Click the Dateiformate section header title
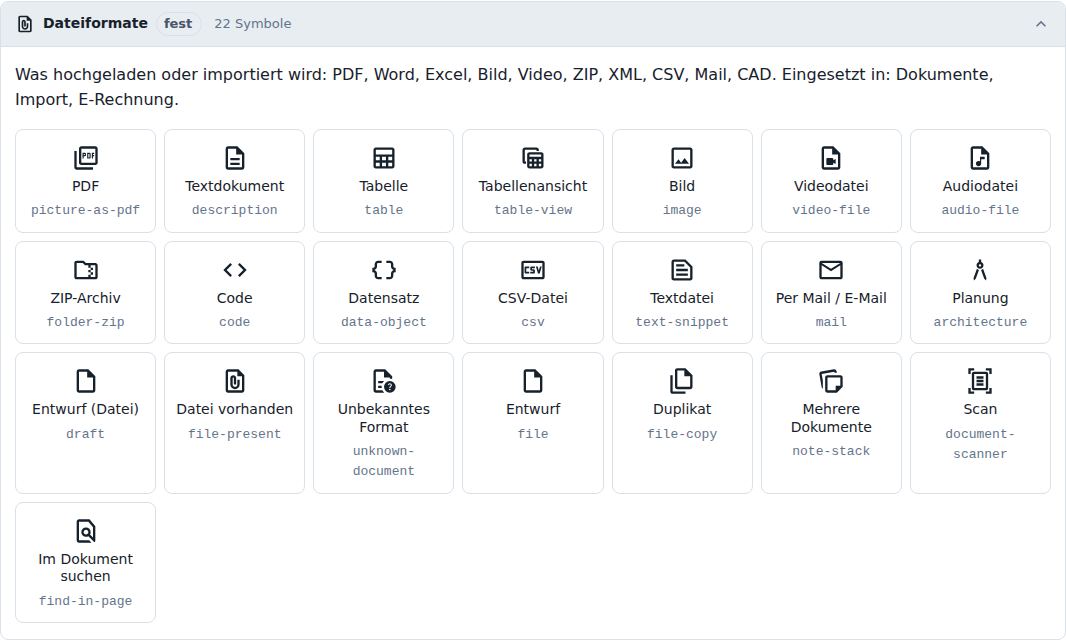The image size is (1066, 640). coord(95,23)
